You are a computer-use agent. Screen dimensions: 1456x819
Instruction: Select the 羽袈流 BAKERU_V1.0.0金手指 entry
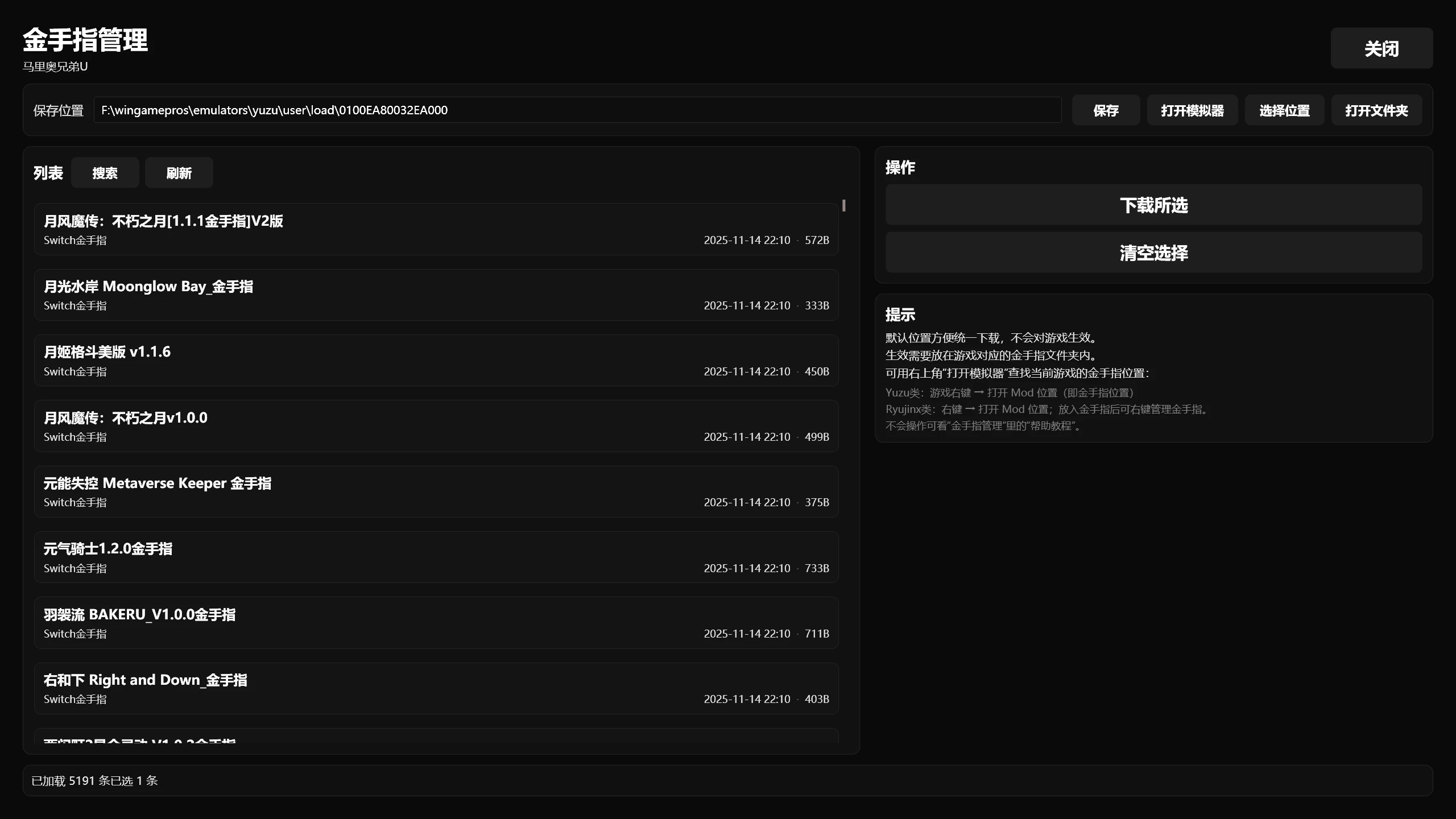click(436, 623)
